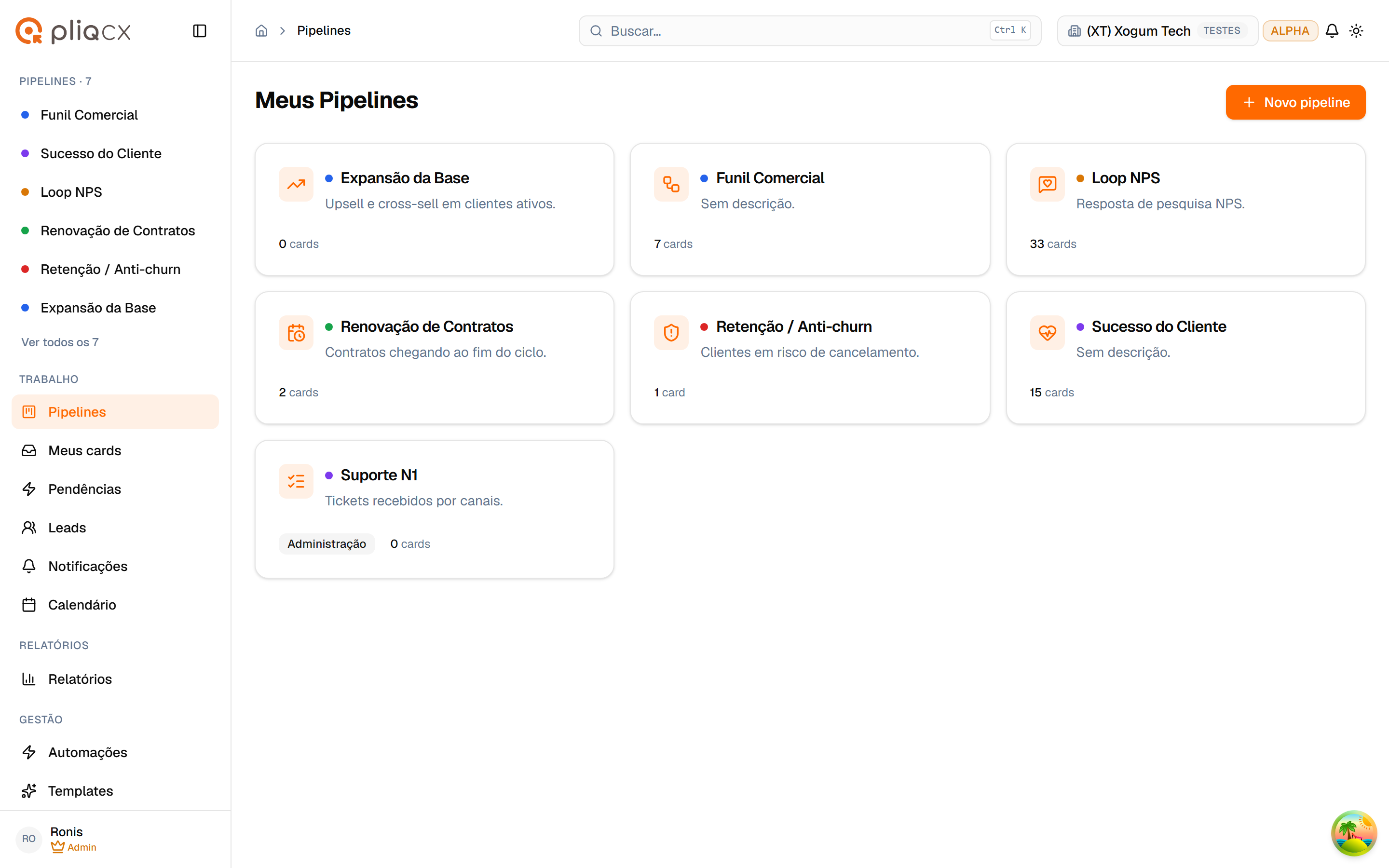Click Renovação de Contratos calendar-clock icon
Screen dimensions: 1389x868
296,333
